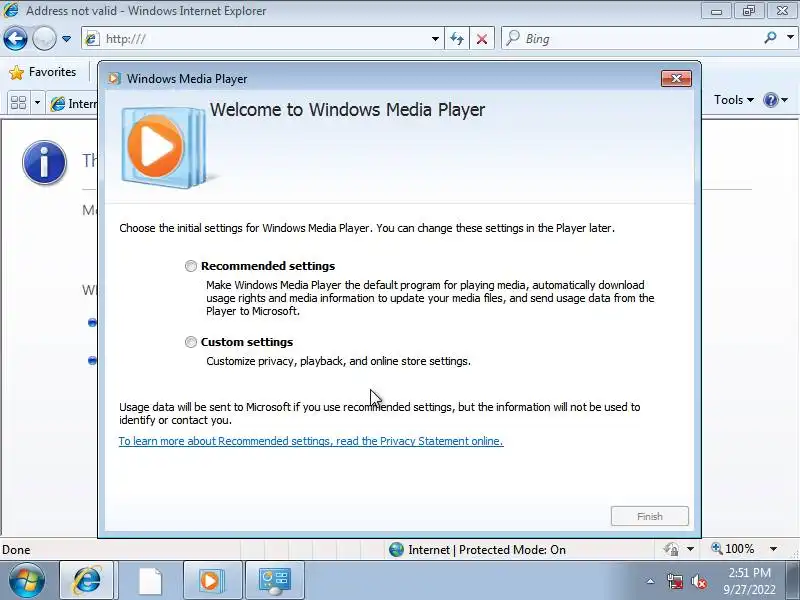Stop loading with the red X icon

(482, 39)
